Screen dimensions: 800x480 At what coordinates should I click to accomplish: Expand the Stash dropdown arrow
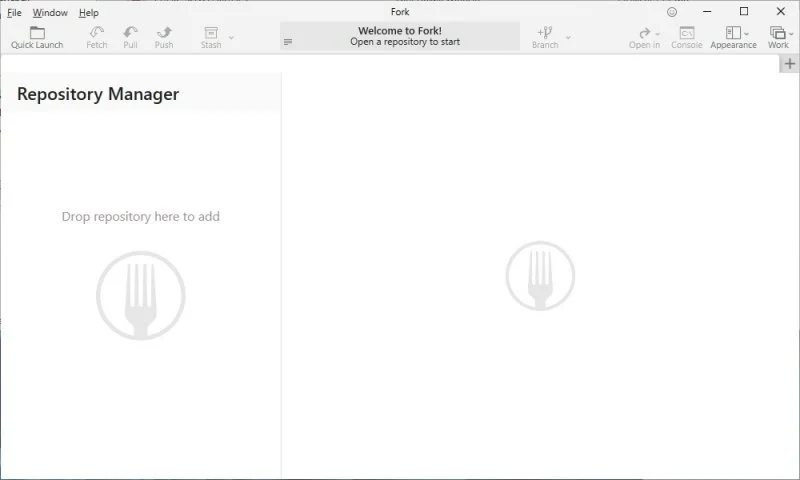231,38
